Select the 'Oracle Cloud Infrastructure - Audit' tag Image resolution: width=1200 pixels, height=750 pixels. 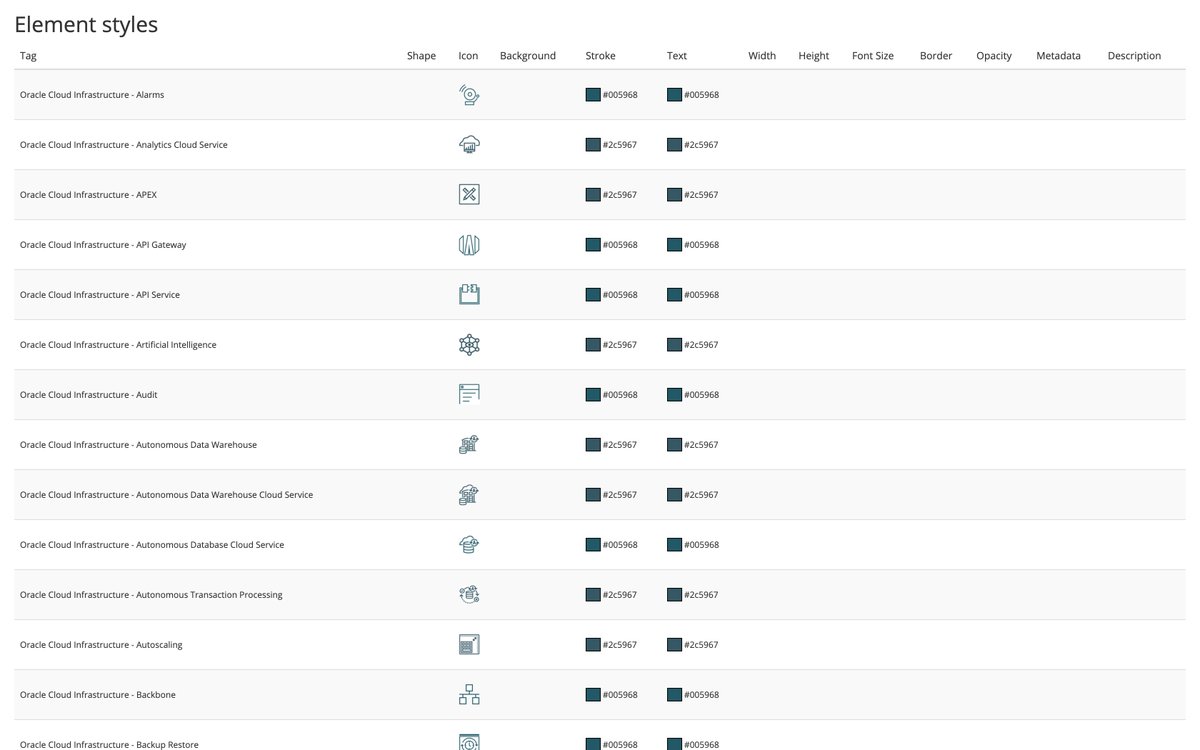89,395
